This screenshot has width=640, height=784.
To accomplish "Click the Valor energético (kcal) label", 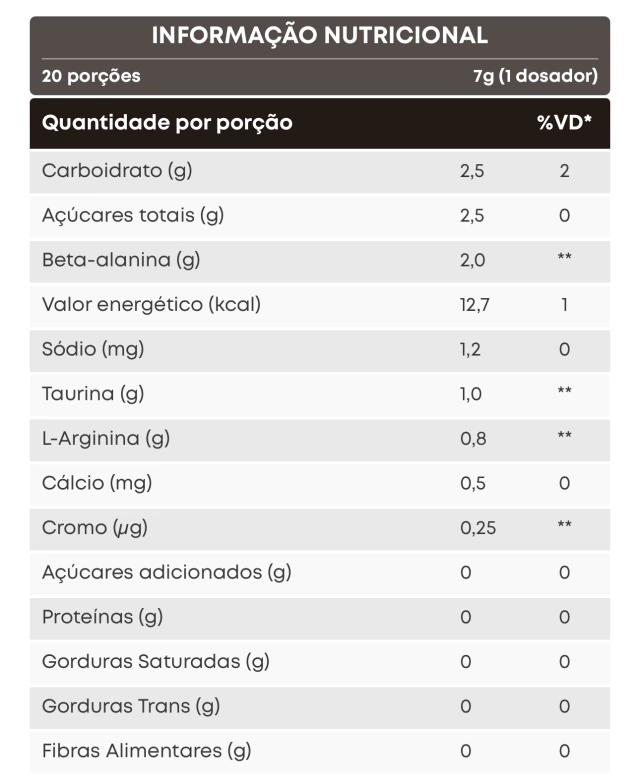I will 151,305.
